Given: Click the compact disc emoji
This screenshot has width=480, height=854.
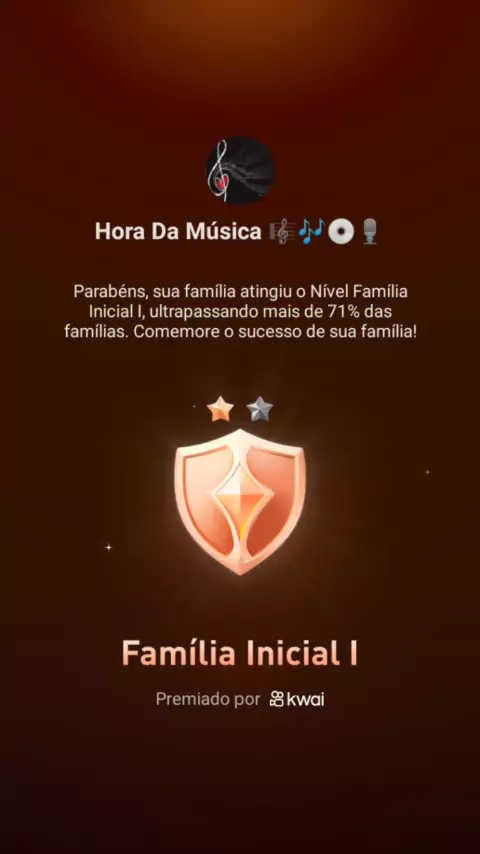Looking at the screenshot, I should [342, 231].
